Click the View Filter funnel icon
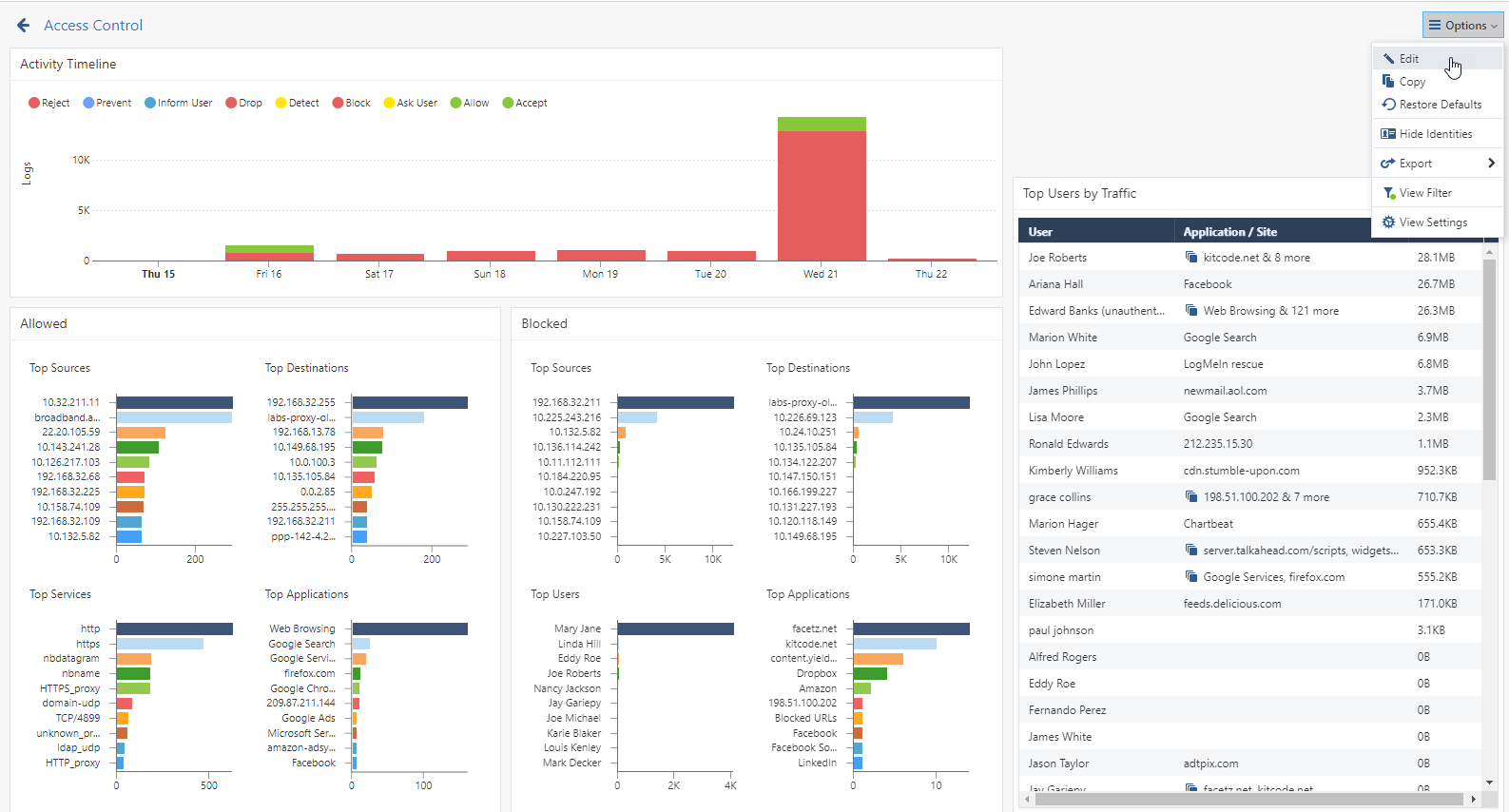This screenshot has height=812, width=1509. 1388,193
